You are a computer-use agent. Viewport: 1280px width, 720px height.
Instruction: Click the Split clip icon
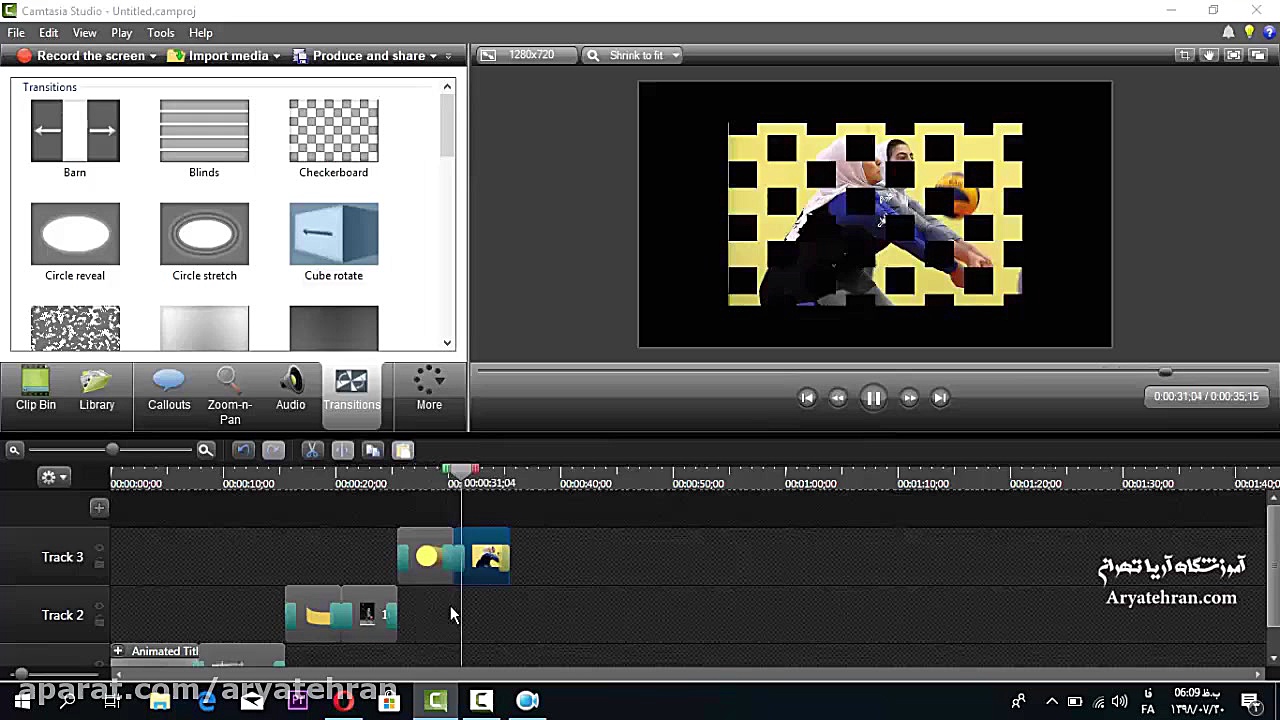click(342, 451)
